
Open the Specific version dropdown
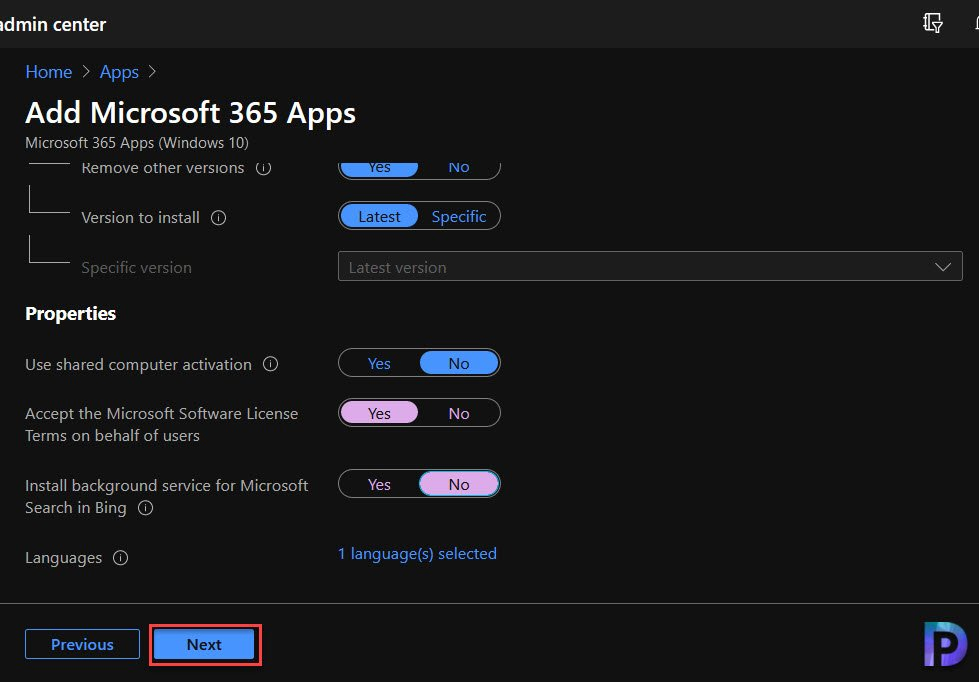pyautogui.click(x=650, y=267)
